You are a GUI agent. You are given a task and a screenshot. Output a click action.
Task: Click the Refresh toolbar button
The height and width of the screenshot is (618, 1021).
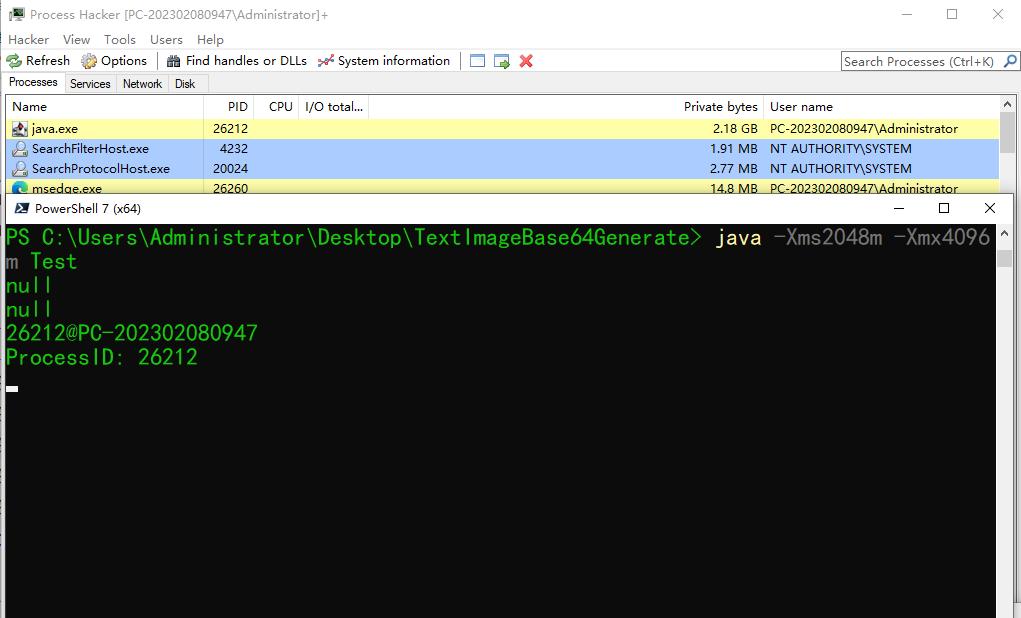pyautogui.click(x=39, y=61)
